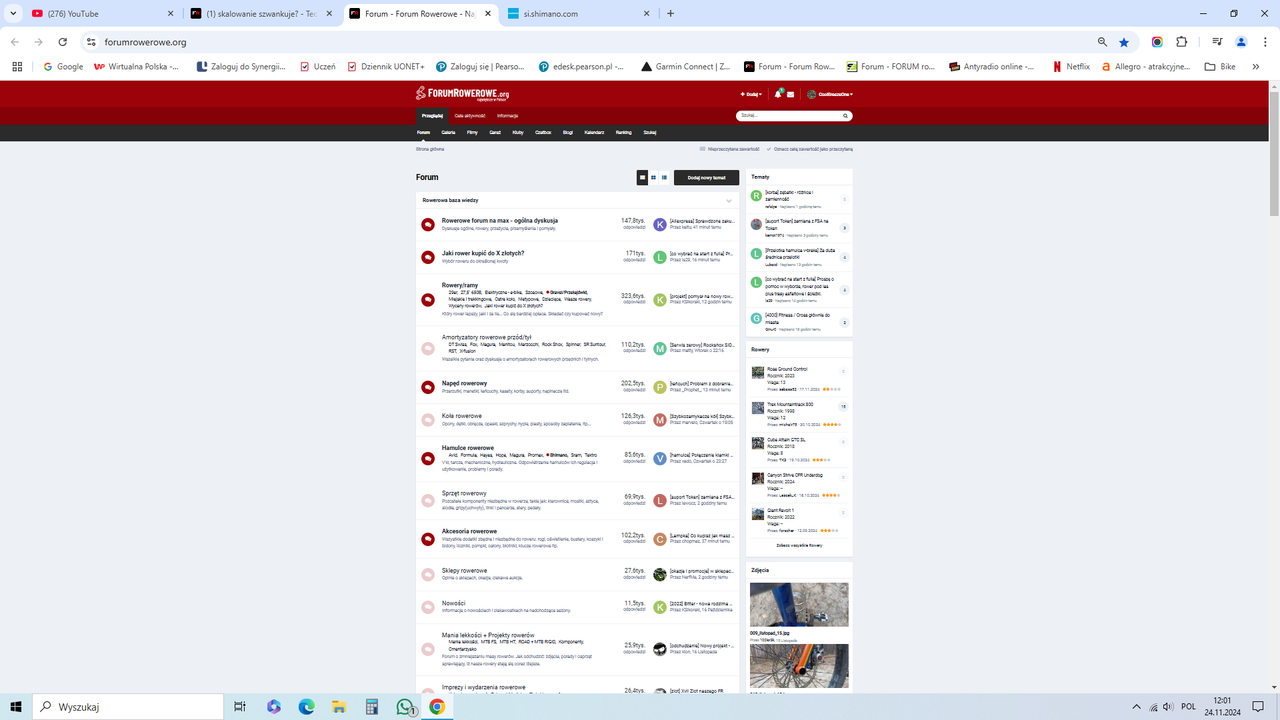Open the user account dropdown menu
1280x720 pixels.
coord(830,94)
